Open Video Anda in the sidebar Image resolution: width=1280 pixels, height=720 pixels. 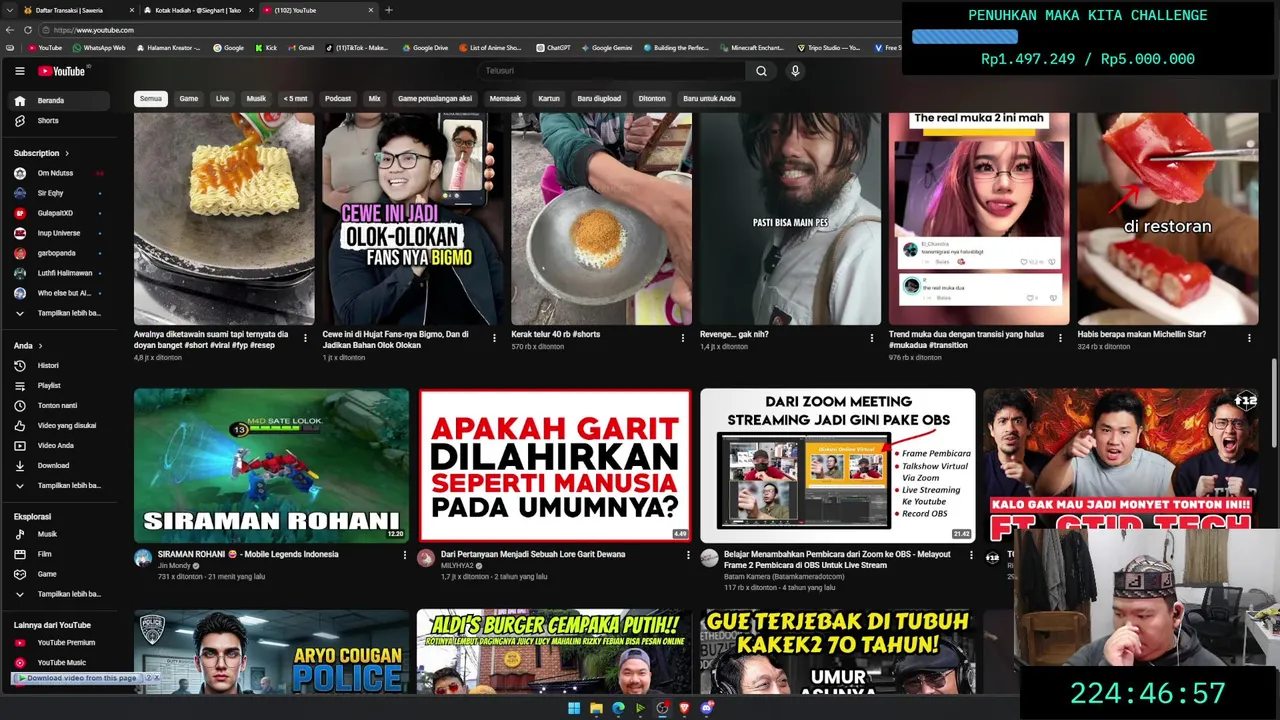click(59, 446)
